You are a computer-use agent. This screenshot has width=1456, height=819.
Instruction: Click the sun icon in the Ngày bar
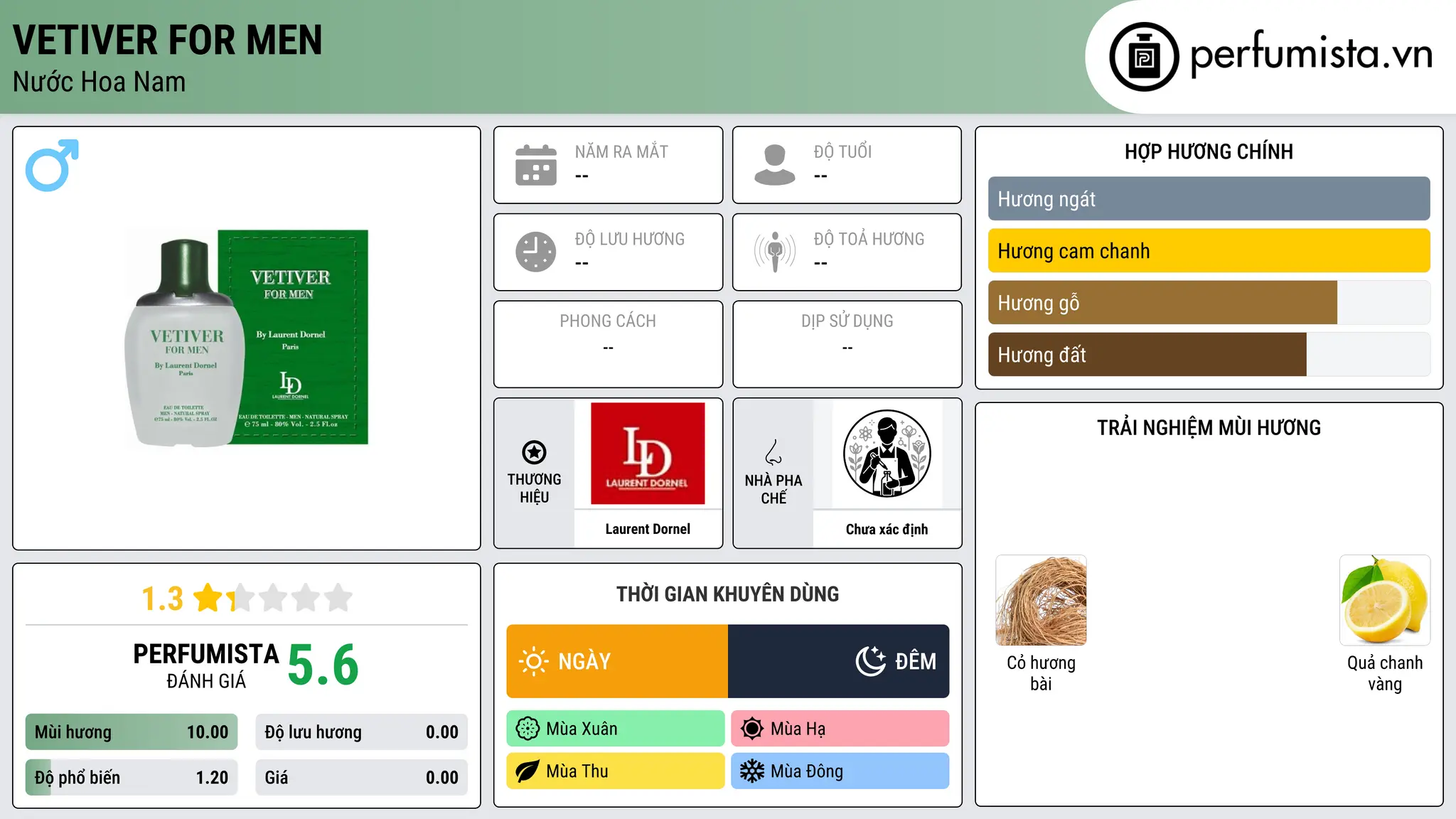point(534,661)
